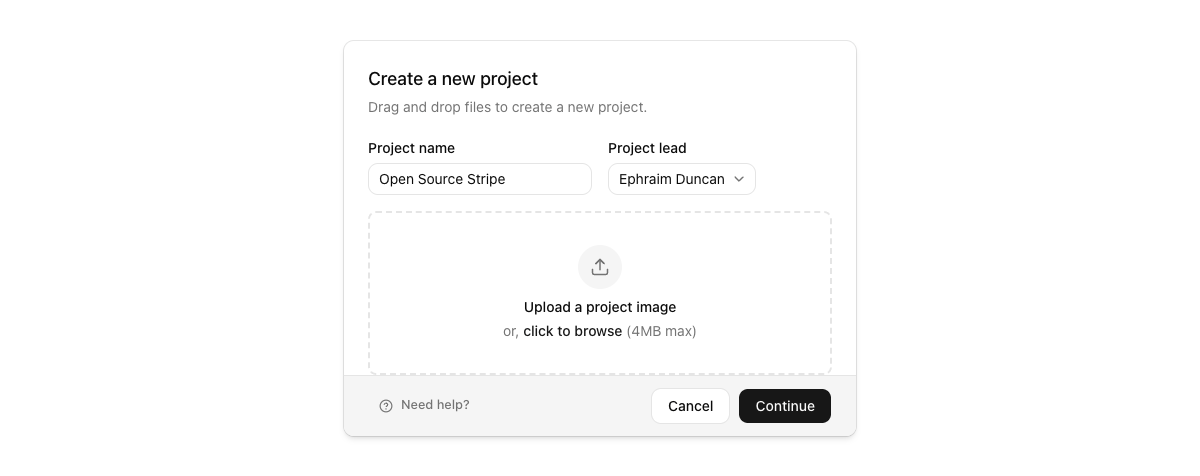
Task: Click the upload arrow icon
Action: tap(600, 267)
